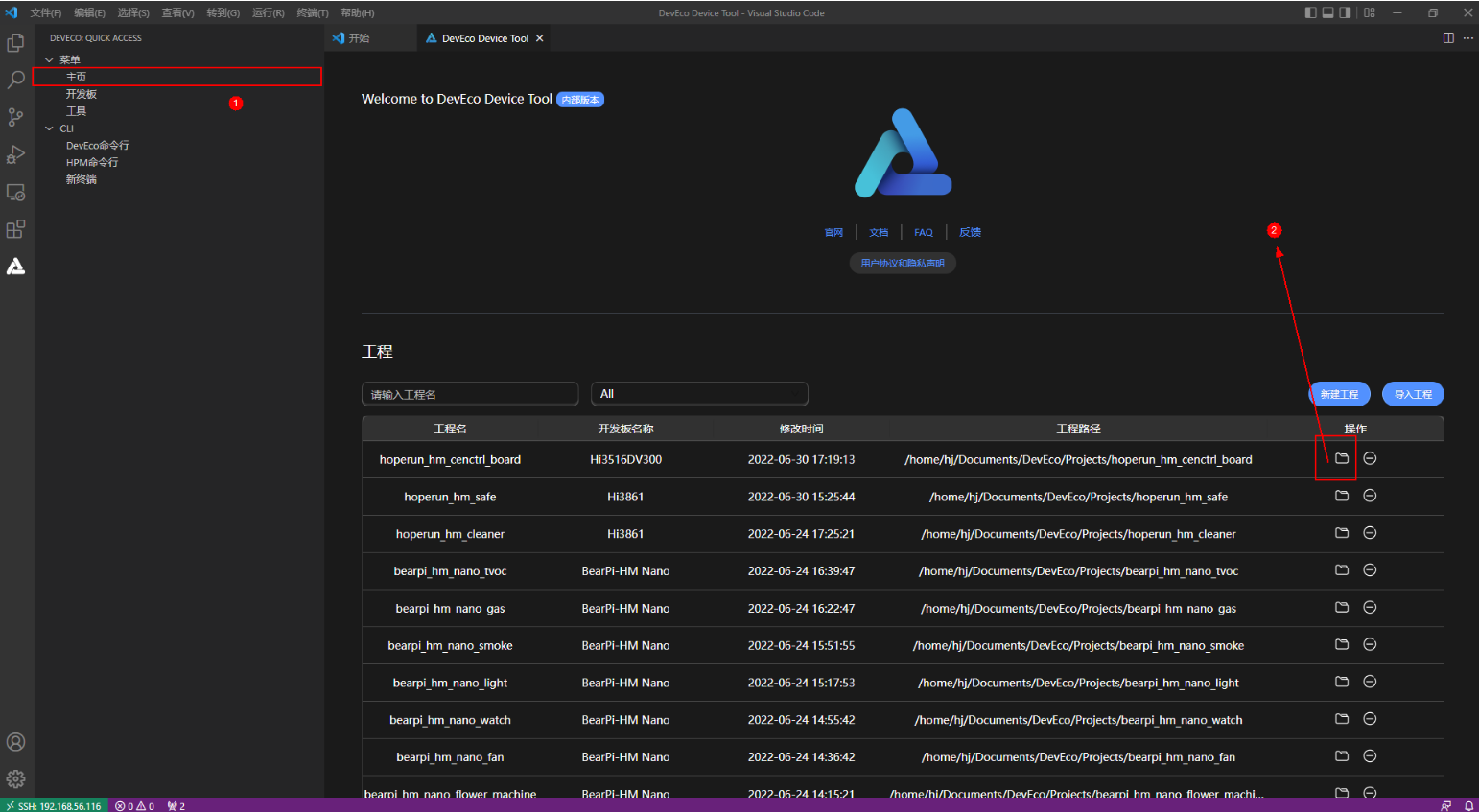Split the editor to the right
Screen dimensions: 1479x812
pyautogui.click(x=1448, y=38)
